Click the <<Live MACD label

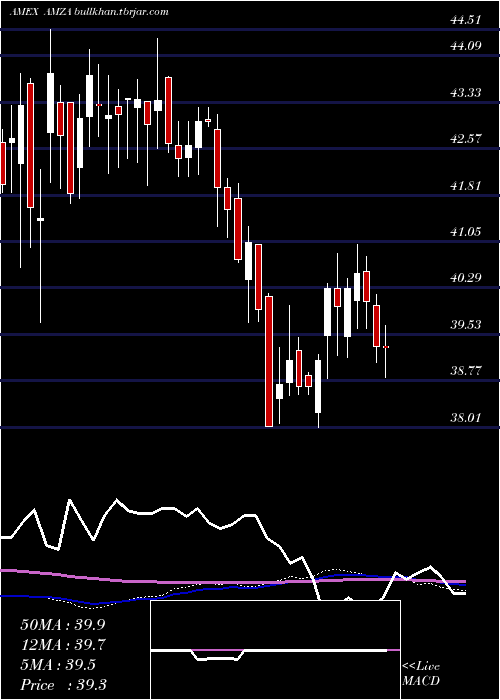421,674
